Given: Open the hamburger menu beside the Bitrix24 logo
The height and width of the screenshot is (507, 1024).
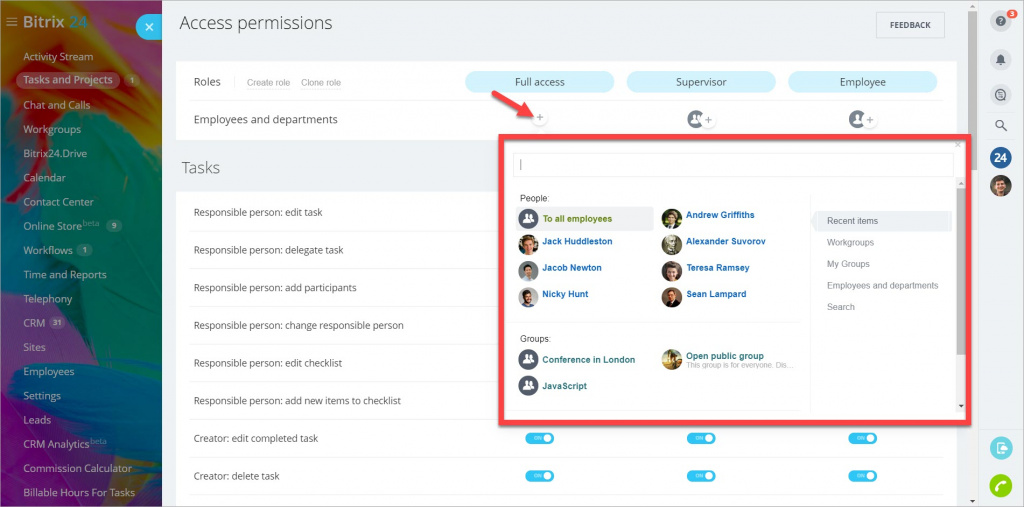Looking at the screenshot, I should coord(11,22).
